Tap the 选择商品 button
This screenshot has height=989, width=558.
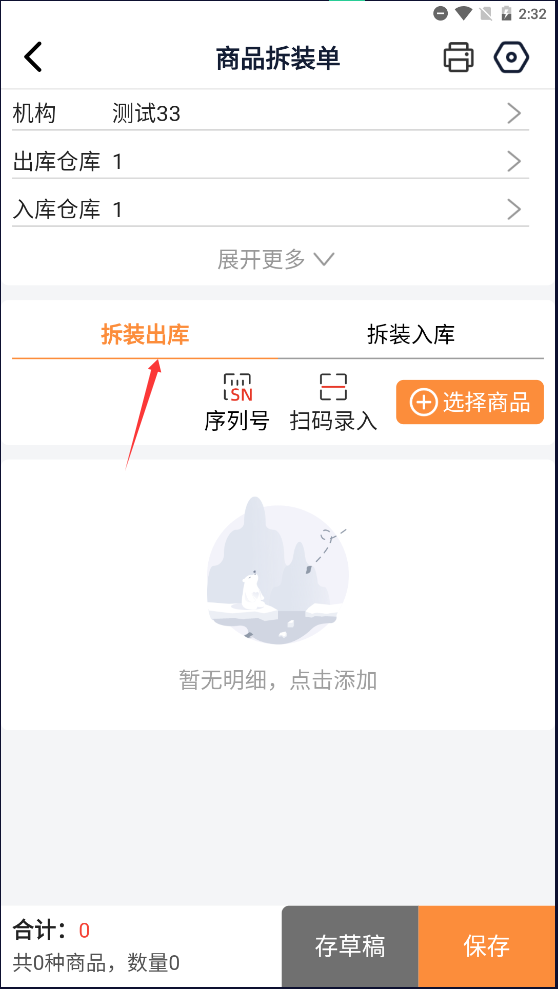(x=470, y=402)
